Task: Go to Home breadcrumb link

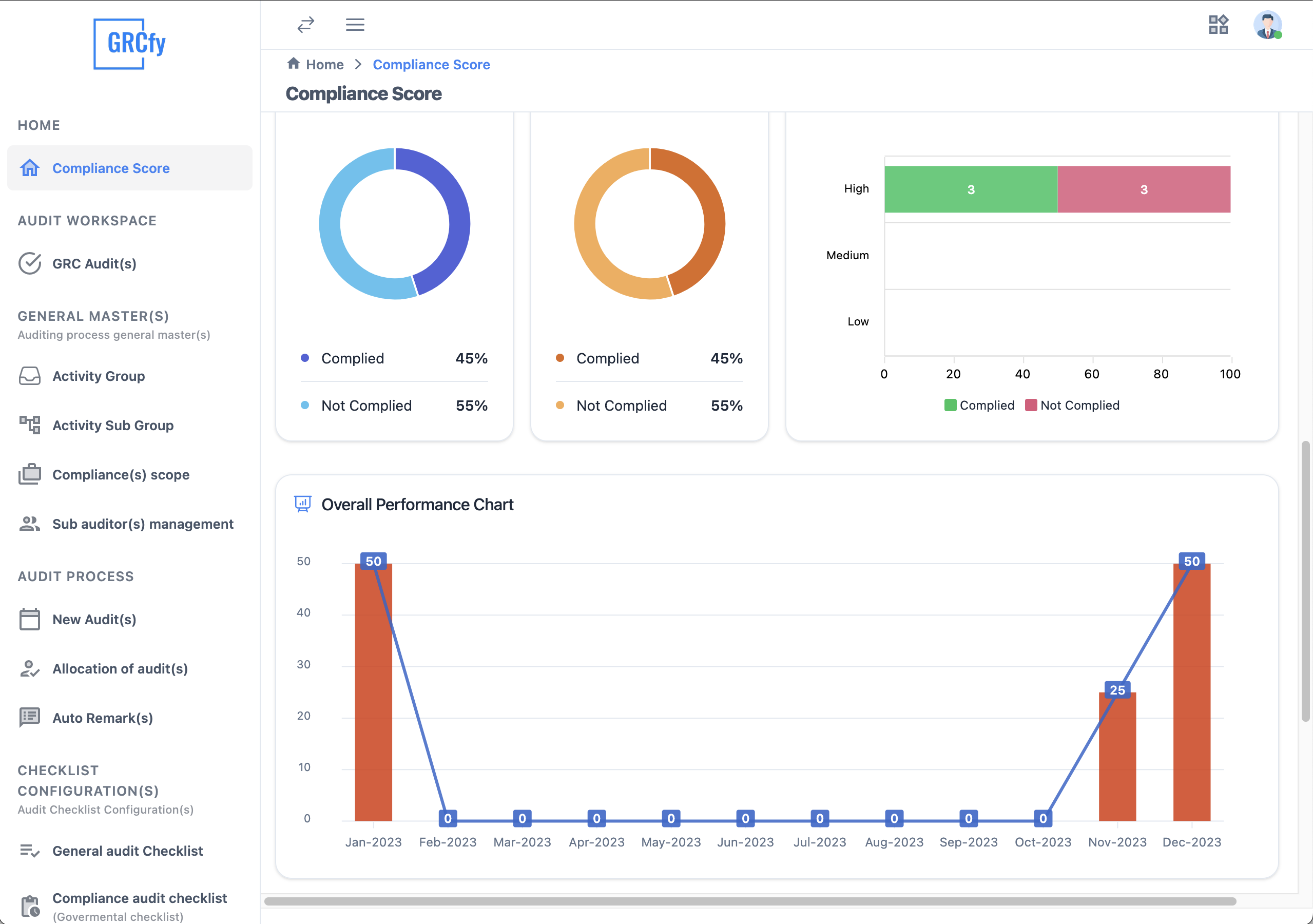Action: (324, 65)
